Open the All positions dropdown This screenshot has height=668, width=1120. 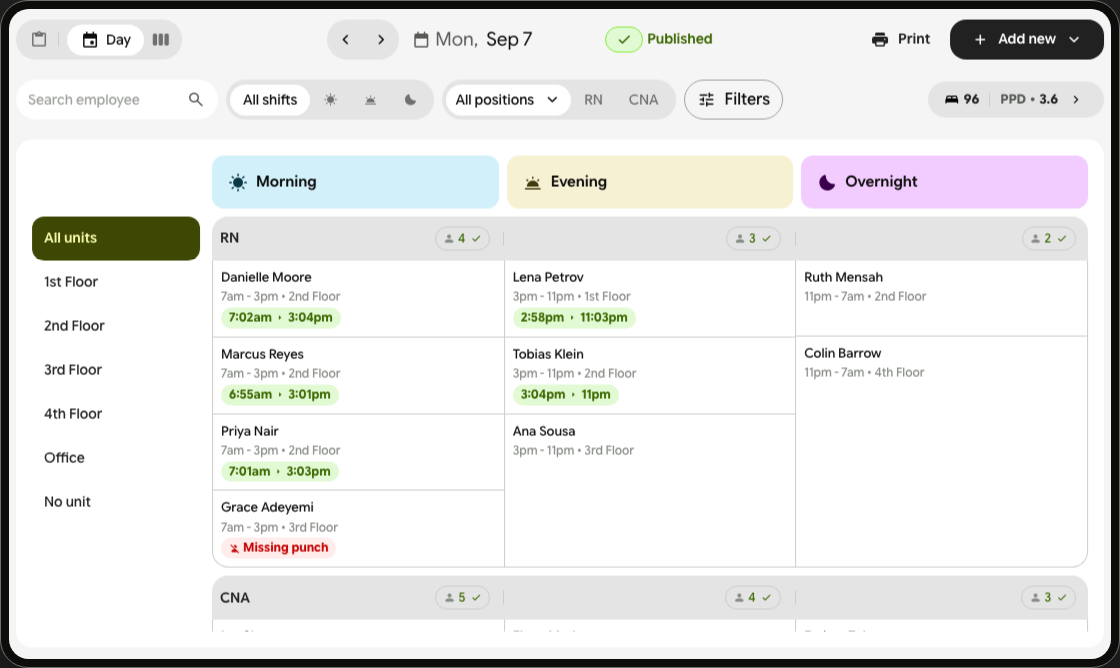[x=506, y=99]
